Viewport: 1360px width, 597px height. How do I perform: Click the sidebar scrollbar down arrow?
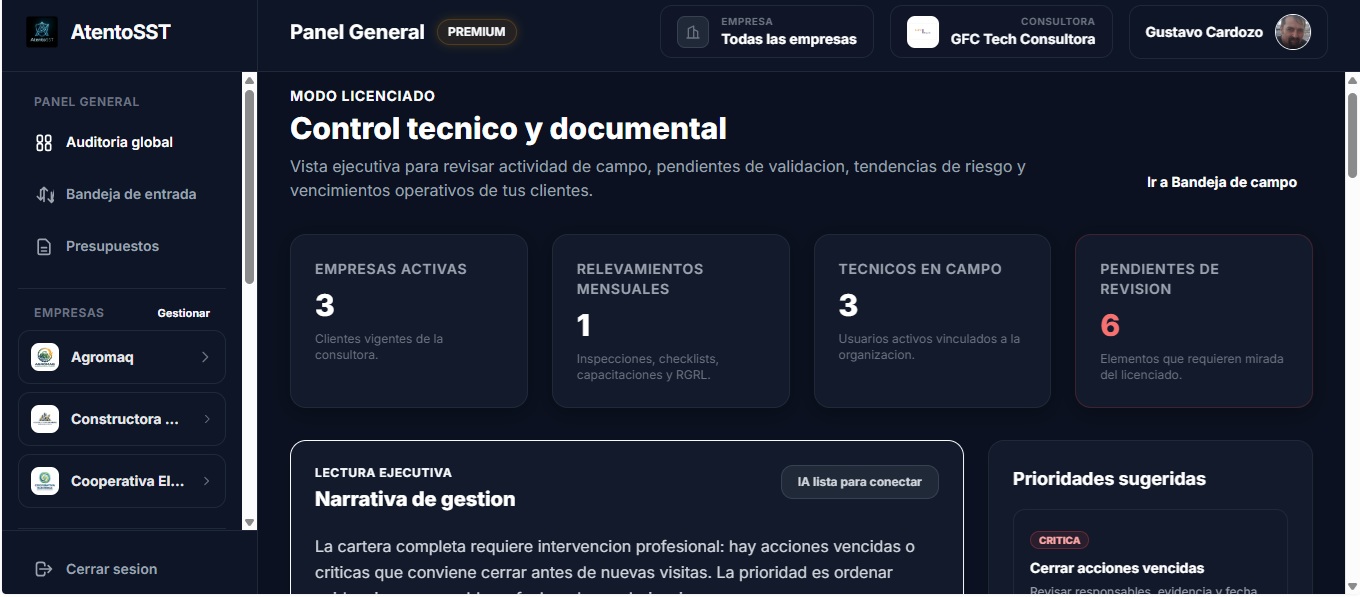click(250, 523)
